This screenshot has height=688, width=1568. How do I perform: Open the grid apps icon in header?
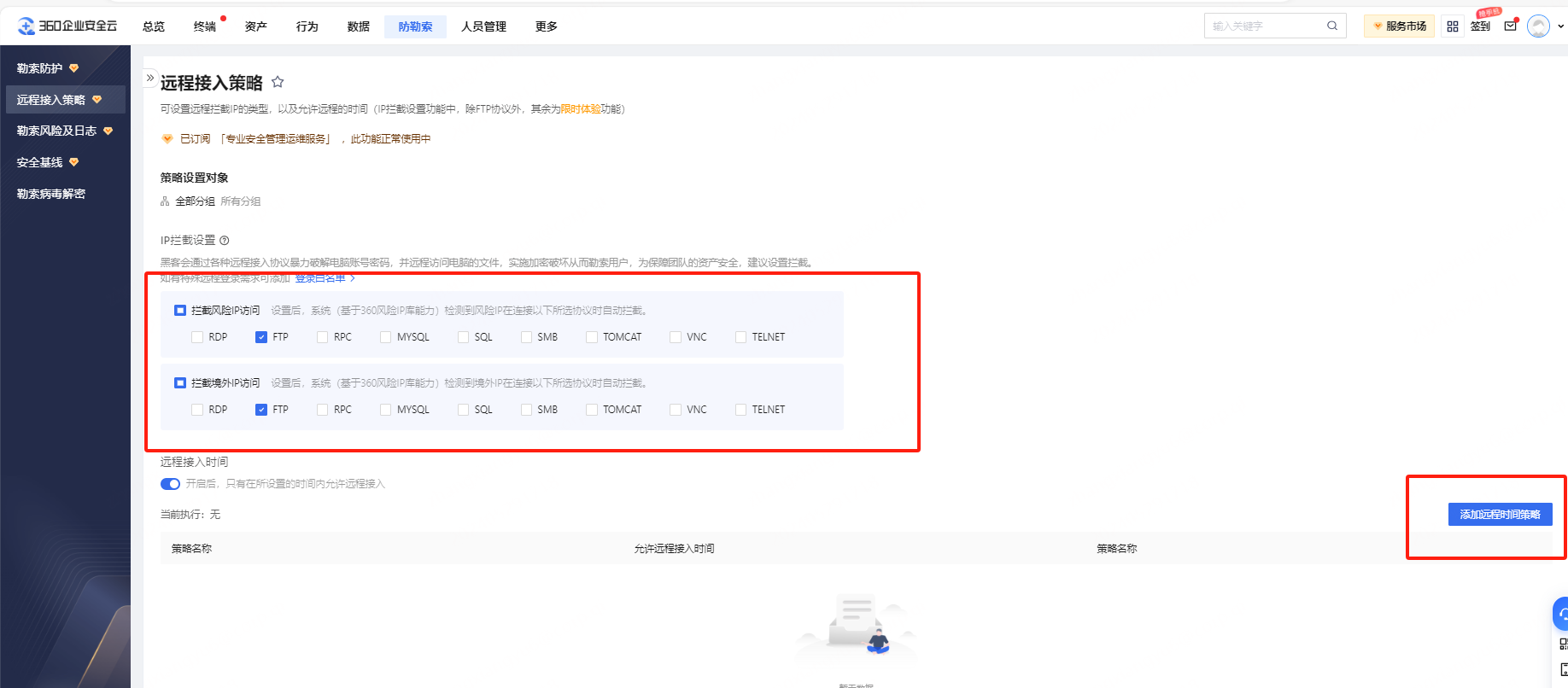click(1452, 26)
